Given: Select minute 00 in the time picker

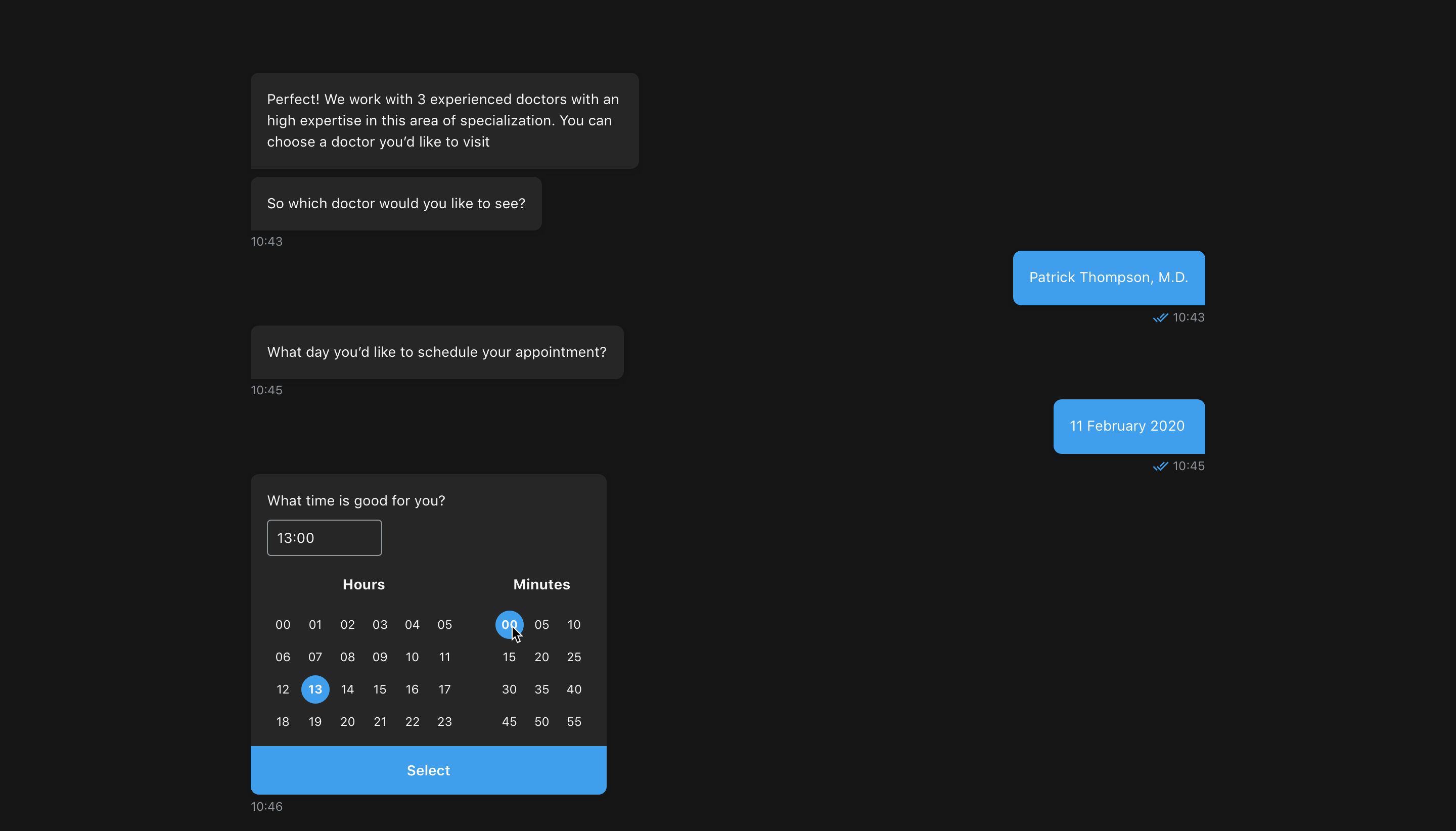Looking at the screenshot, I should coord(509,625).
